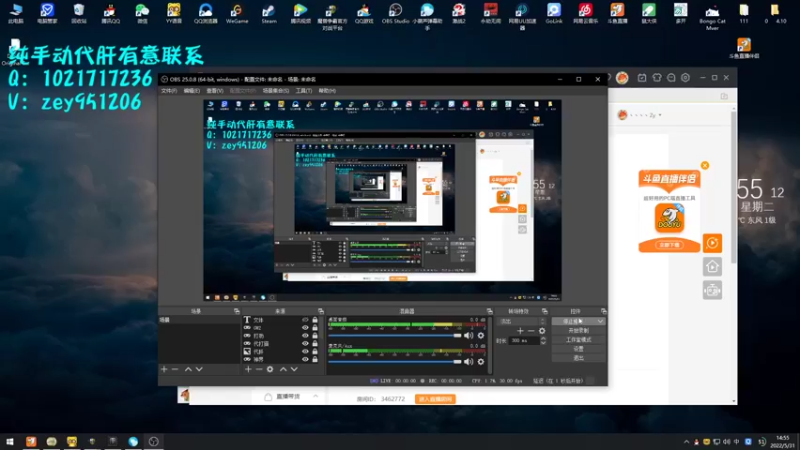Click the orange download button on Douyu ad
Viewport: 800px width, 450px height.
(x=669, y=245)
